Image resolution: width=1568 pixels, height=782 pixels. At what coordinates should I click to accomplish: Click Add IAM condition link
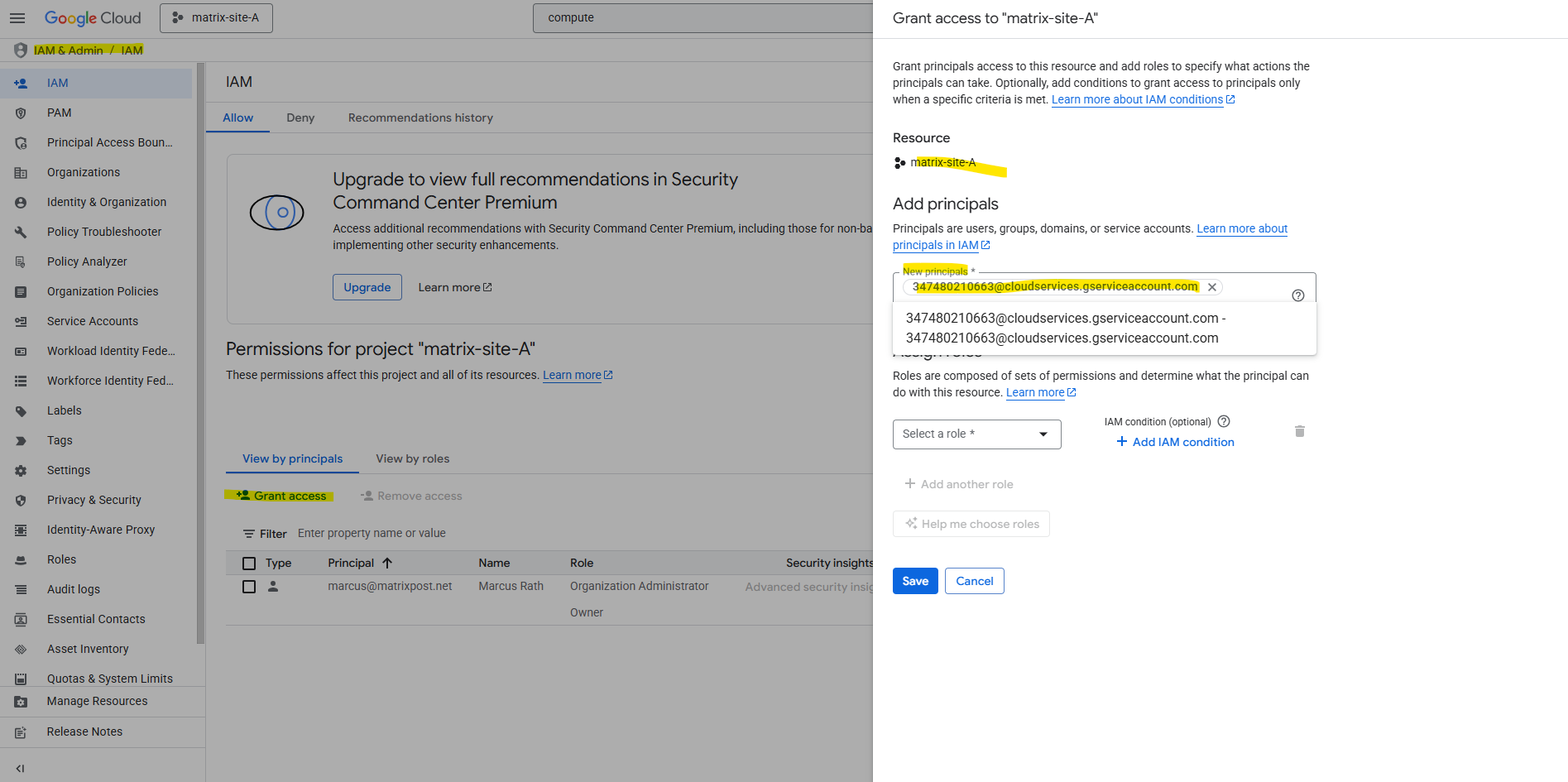(1175, 442)
